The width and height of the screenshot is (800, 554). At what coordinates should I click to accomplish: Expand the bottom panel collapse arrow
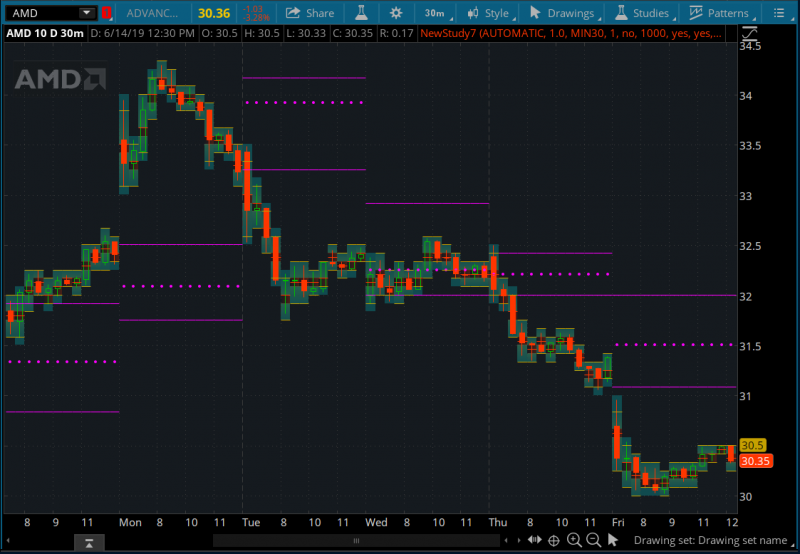(x=89, y=543)
